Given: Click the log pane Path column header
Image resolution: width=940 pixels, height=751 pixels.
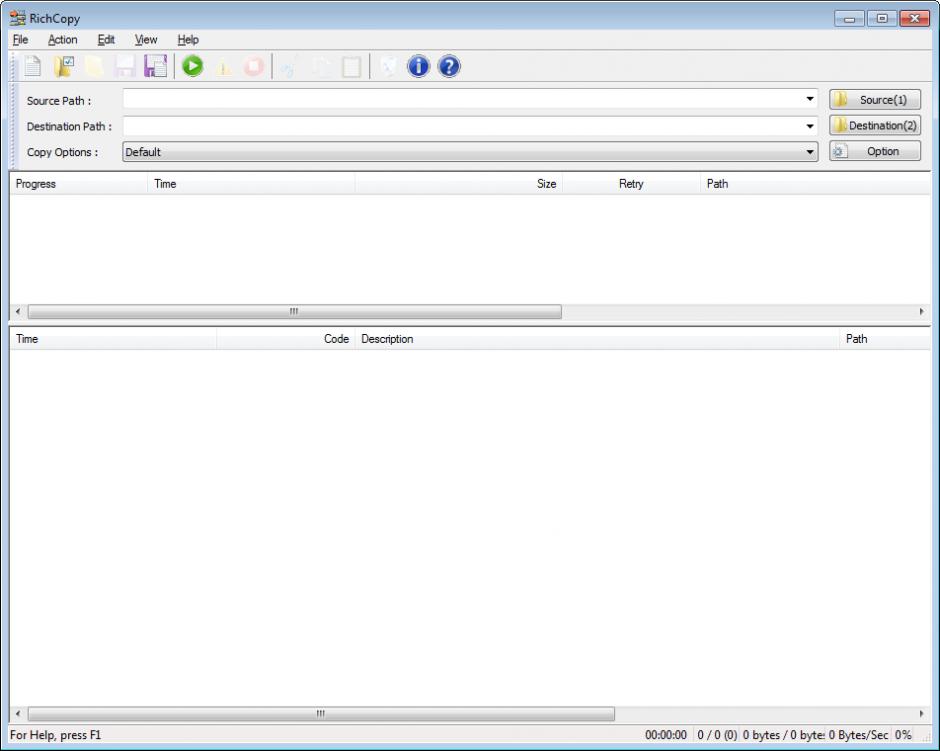Looking at the screenshot, I should [885, 339].
